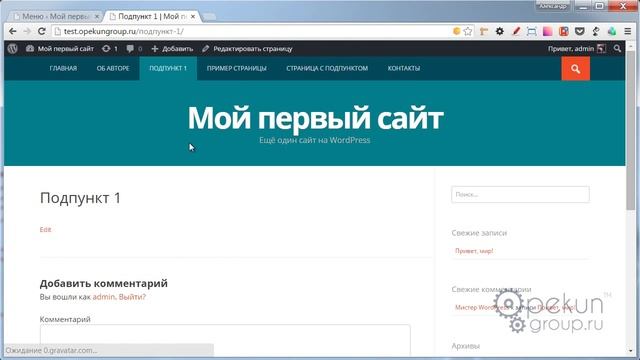Click the page vertical scrollbar thumb

(631, 131)
